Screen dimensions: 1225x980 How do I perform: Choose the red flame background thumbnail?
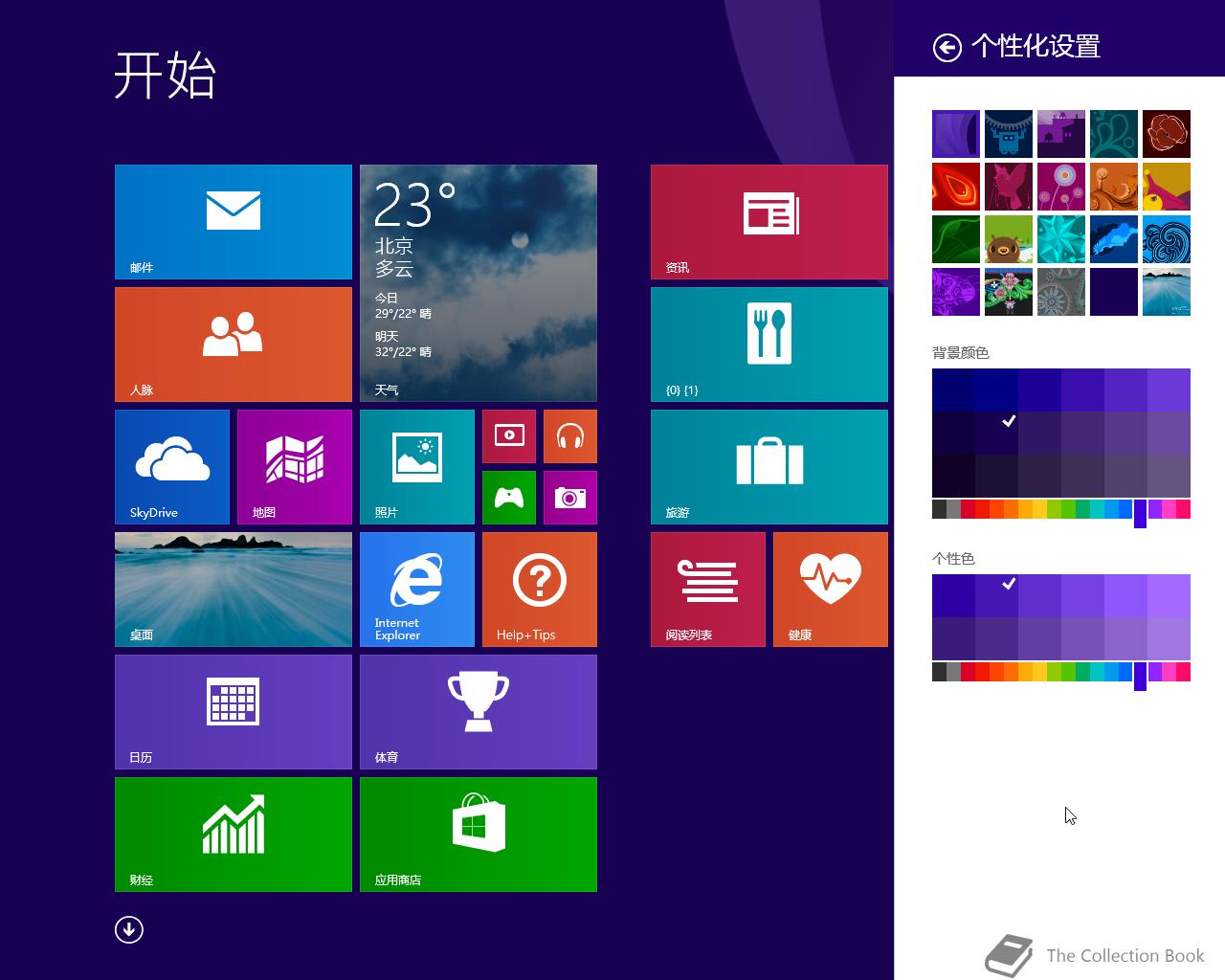point(956,187)
